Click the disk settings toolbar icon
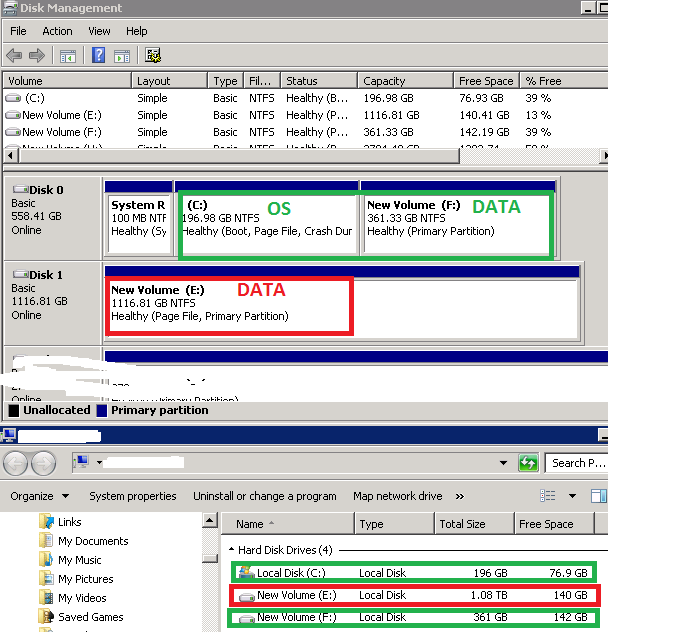Image resolution: width=691 pixels, height=632 pixels. coord(152,56)
